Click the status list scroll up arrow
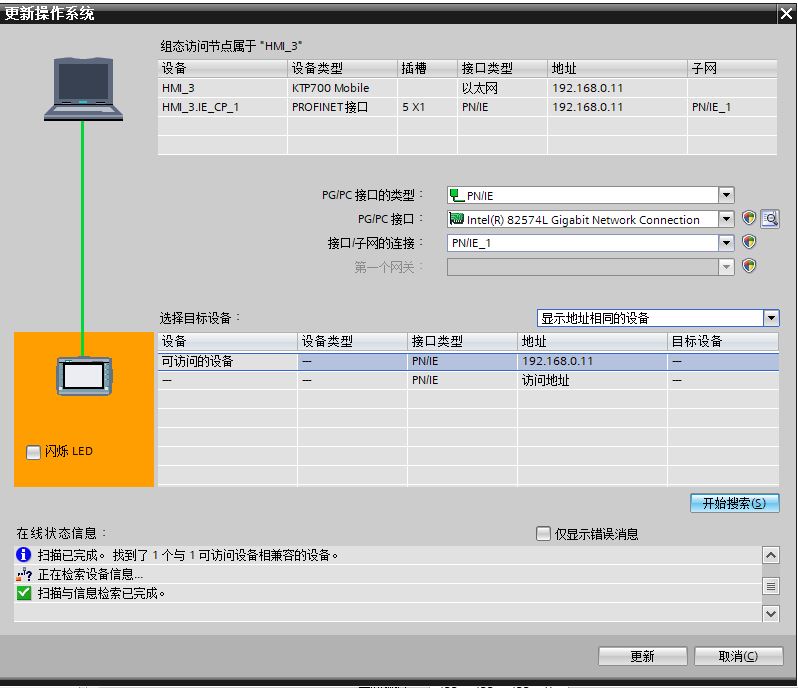The image size is (798, 688). tap(771, 555)
